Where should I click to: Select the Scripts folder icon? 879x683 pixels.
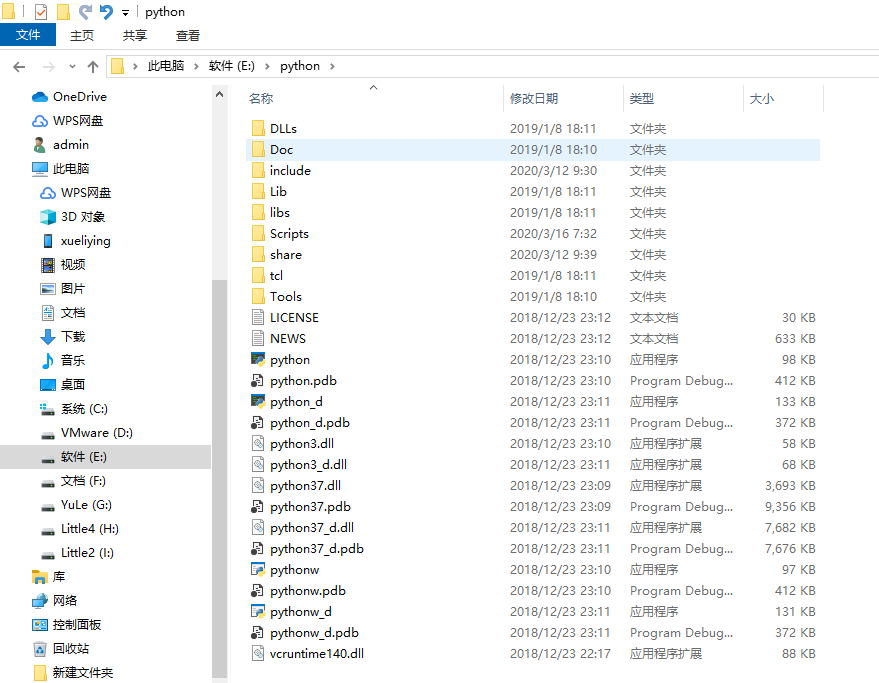pos(258,233)
